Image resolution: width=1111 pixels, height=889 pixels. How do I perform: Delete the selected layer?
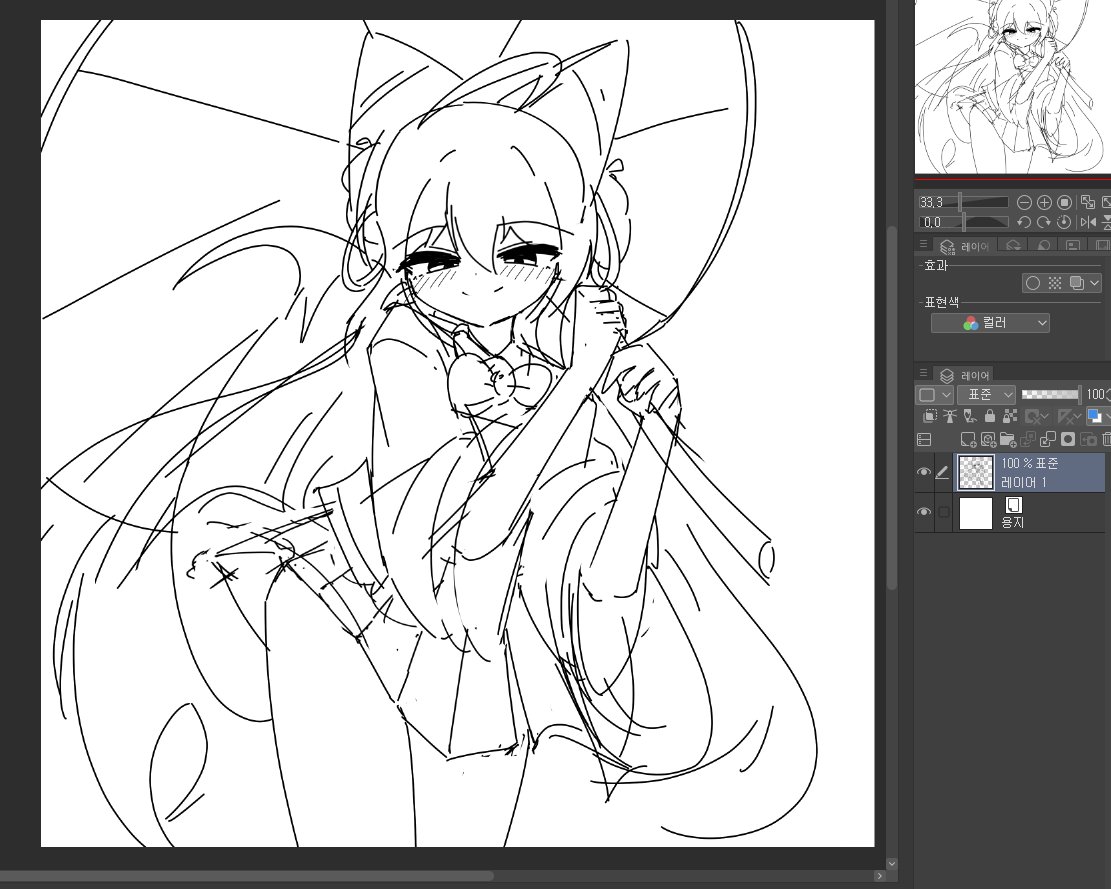click(1107, 440)
